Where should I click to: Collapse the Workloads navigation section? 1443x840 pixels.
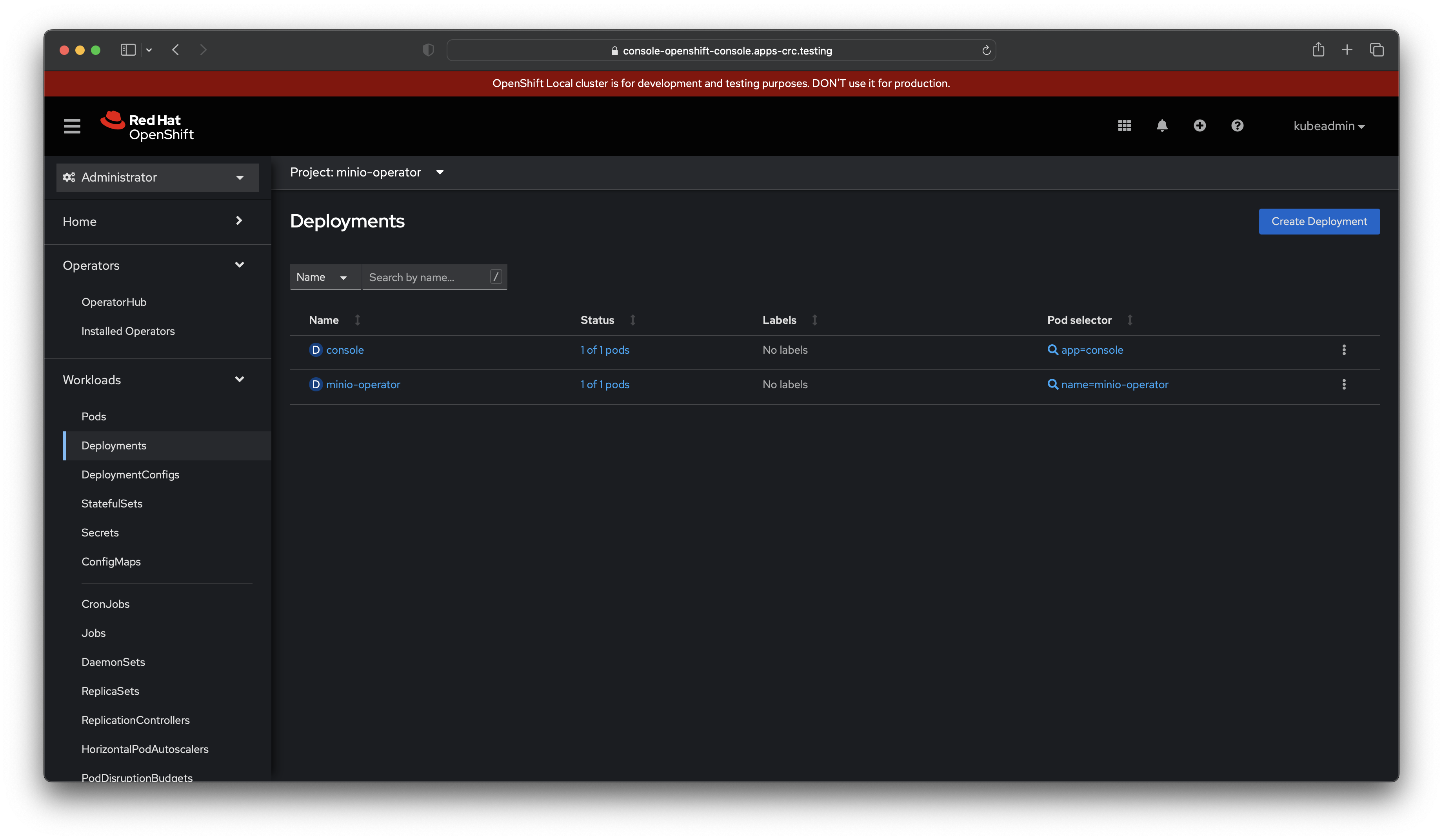(158, 380)
